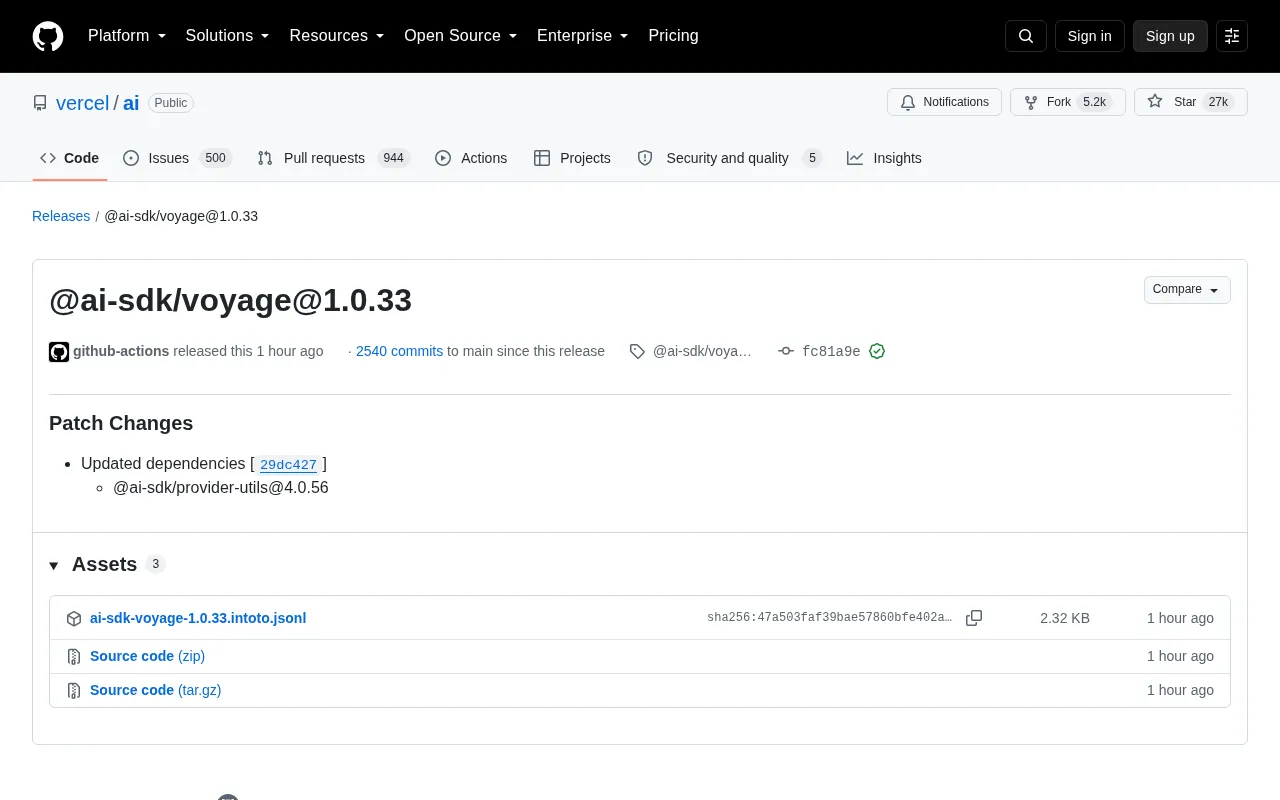Click the bell icon in Notifications
The image size is (1280, 800).
point(908,102)
